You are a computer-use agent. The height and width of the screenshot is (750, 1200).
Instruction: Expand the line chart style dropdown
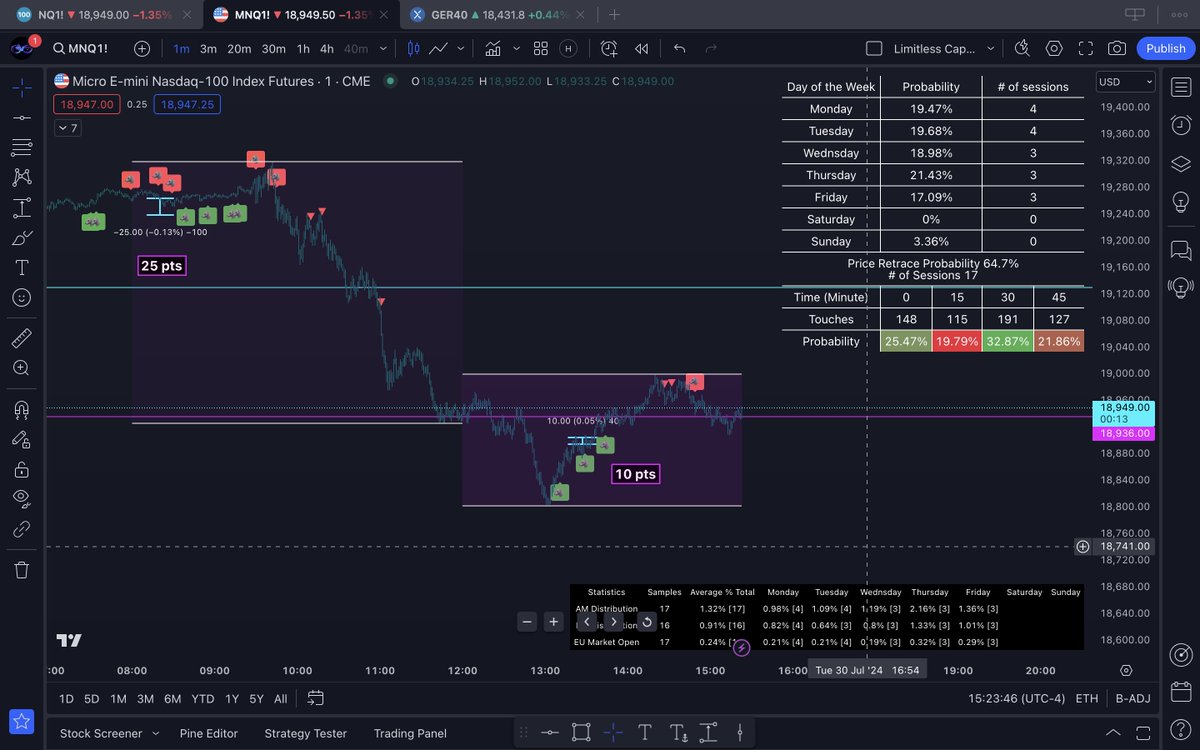coord(461,48)
